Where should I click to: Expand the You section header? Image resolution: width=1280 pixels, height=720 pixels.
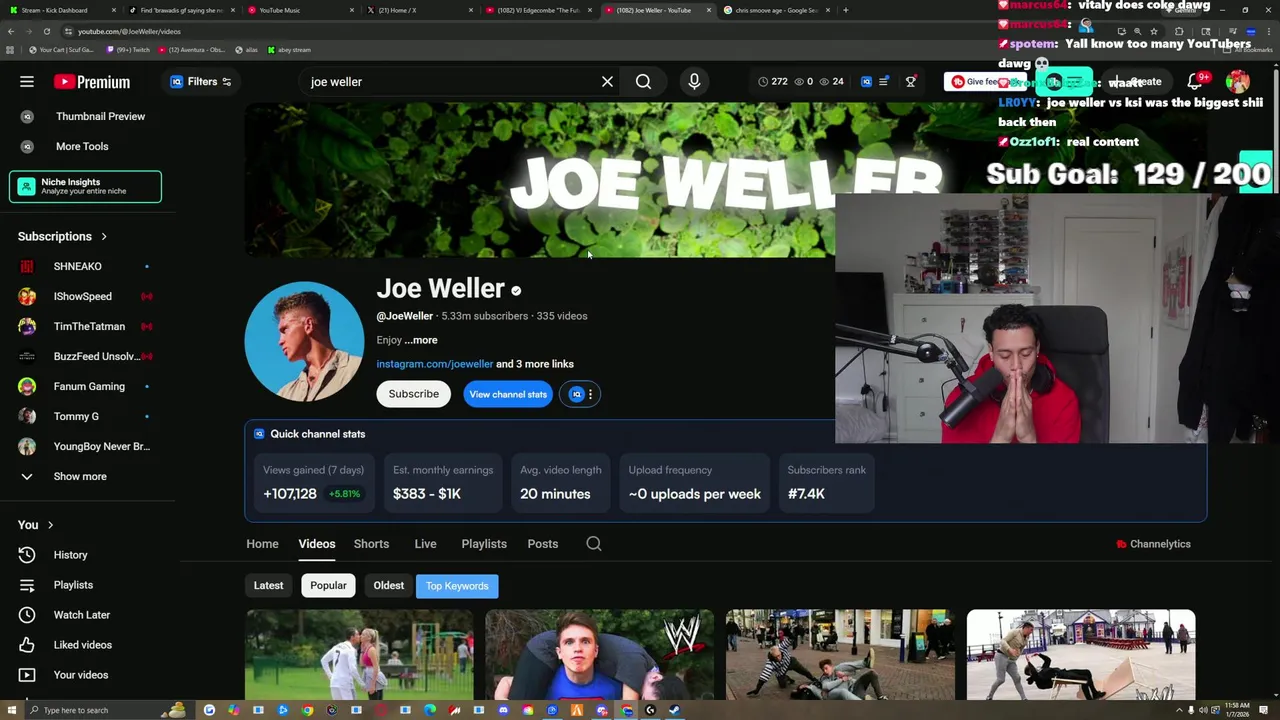36,524
